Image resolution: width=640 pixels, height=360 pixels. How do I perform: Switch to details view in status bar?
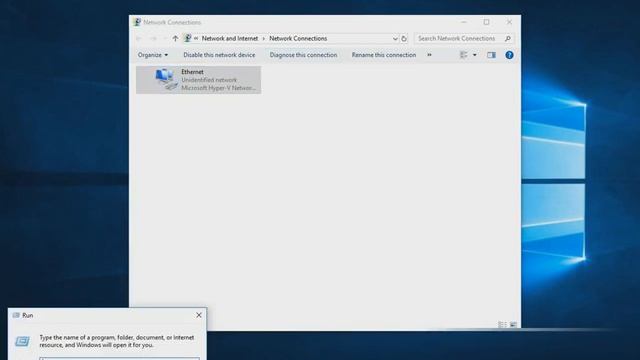click(502, 324)
